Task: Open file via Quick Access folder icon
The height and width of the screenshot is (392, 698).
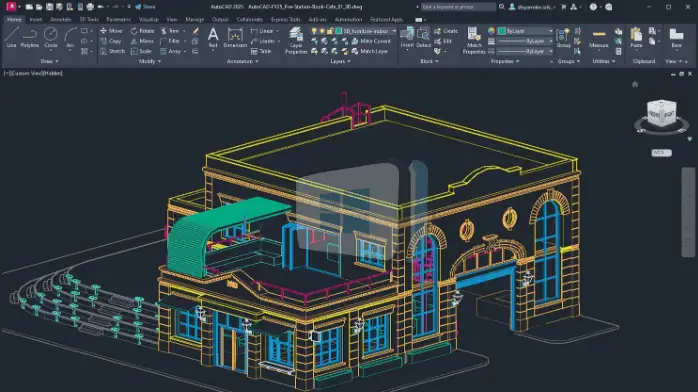Action: pos(39,7)
